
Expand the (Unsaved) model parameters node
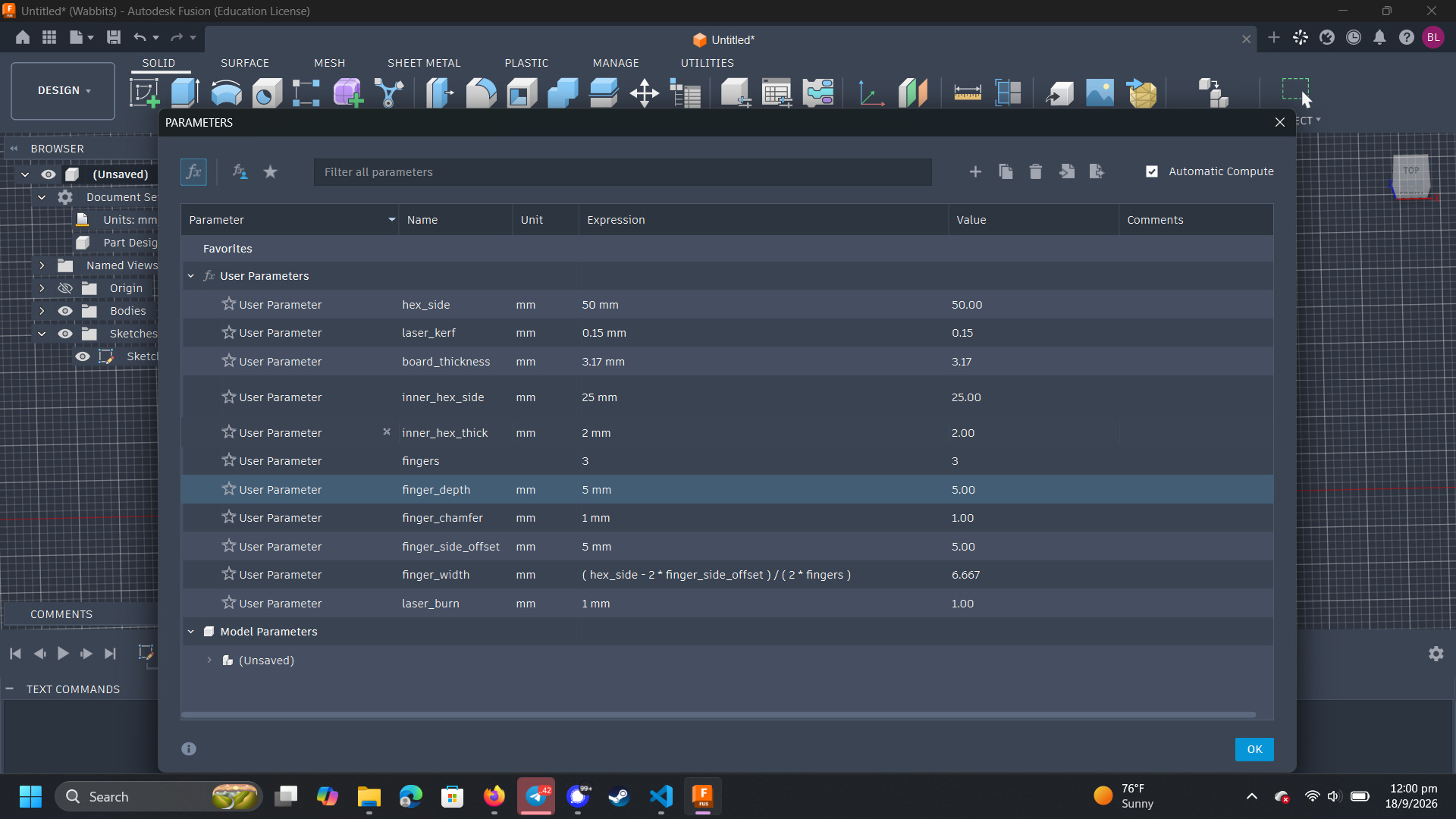coord(209,661)
